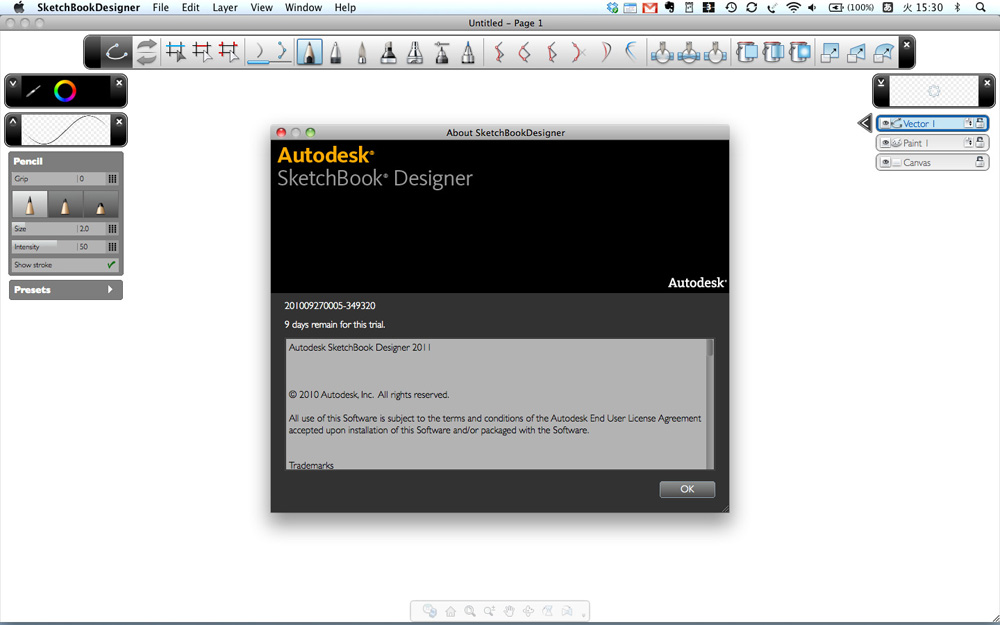Choose the third blunt pencil tip shape
The image size is (1000, 625).
(101, 205)
